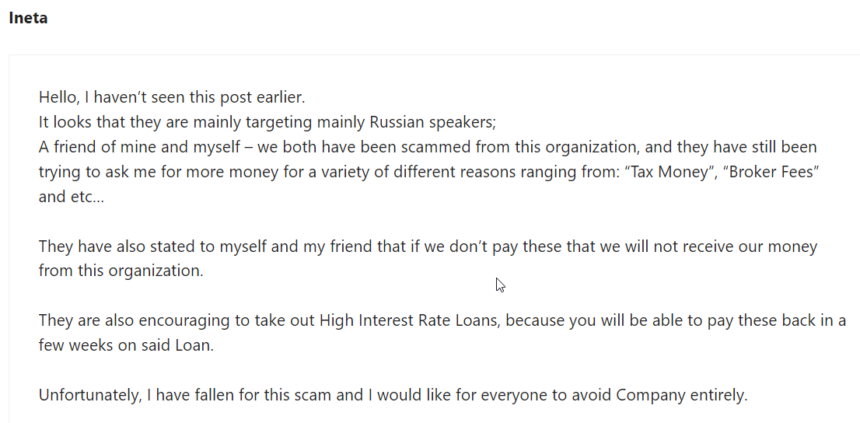Screen dimensions: 860x423
Task: Click the line "Hello, I haven't seen this post earlier"
Action: pos(172,98)
